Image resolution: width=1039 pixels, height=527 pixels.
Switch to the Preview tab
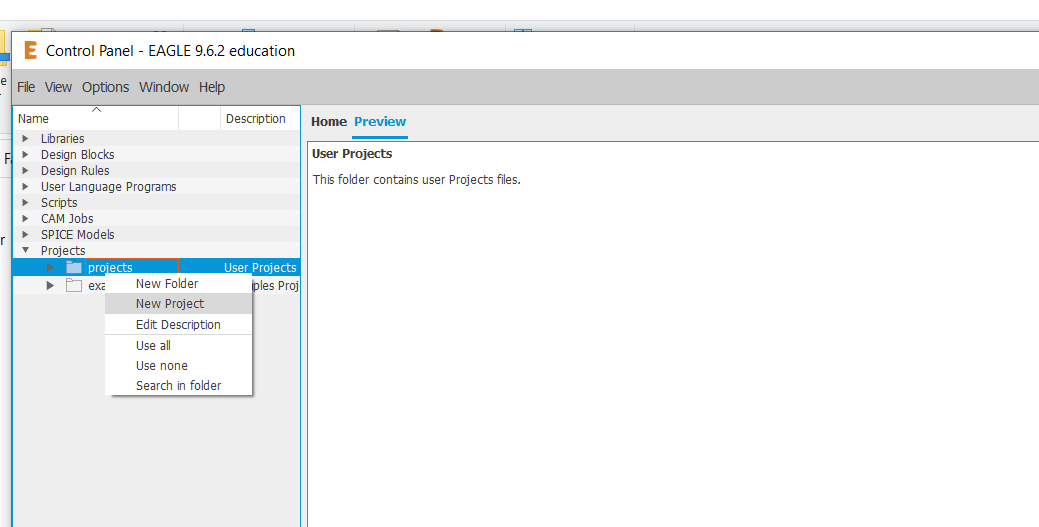pyautogui.click(x=380, y=121)
